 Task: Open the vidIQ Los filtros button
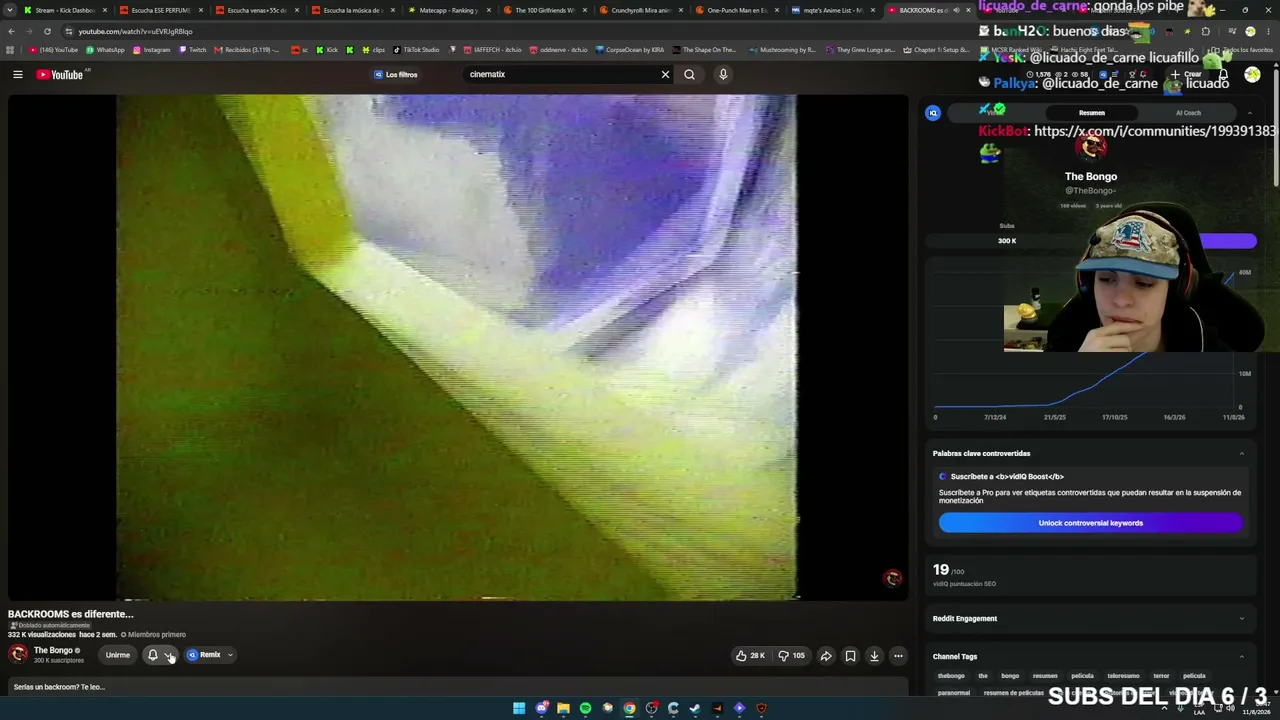[396, 74]
